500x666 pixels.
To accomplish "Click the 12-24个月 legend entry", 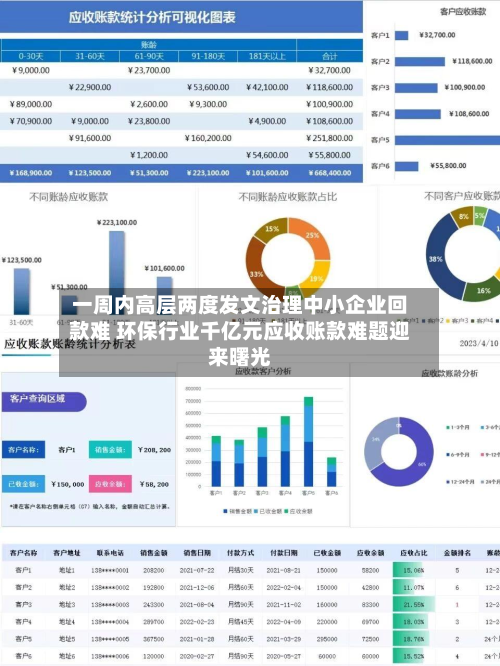I will click(x=460, y=482).
